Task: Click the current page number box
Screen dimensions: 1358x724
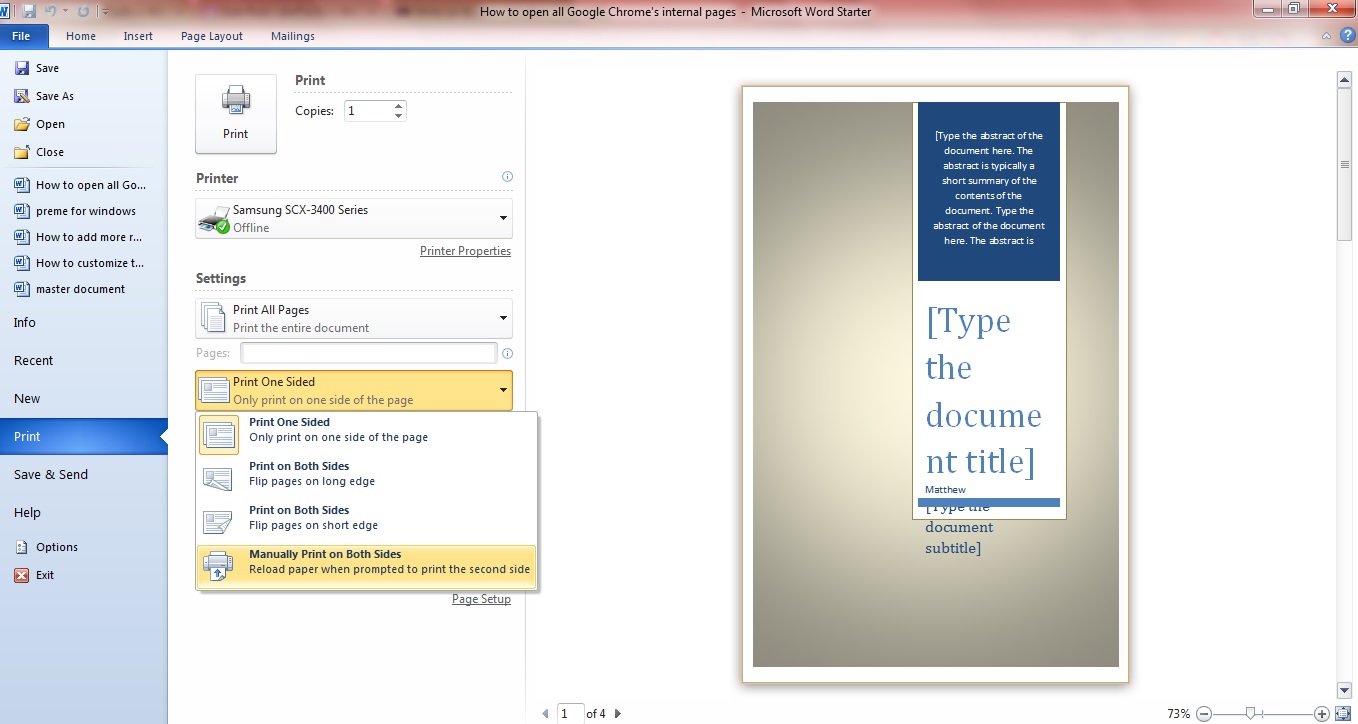Action: [571, 713]
